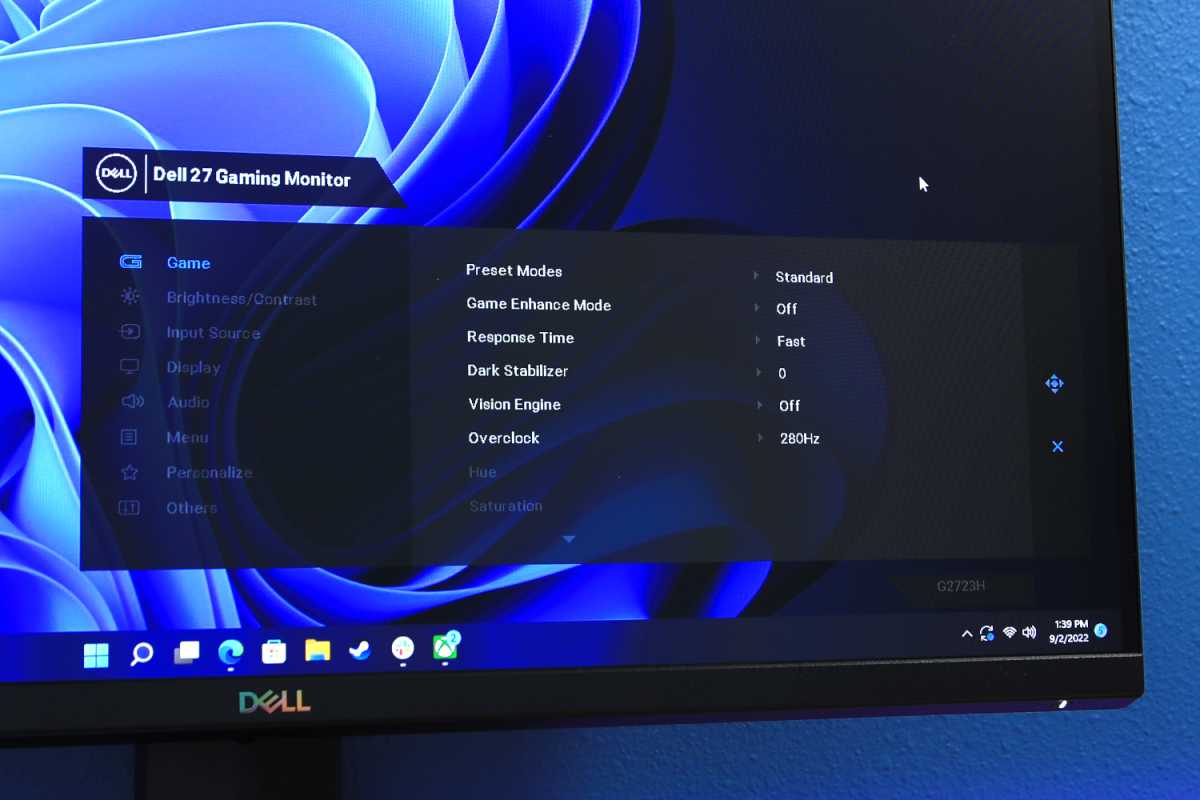
Task: Expand the Response Time arrow
Action: (x=758, y=340)
